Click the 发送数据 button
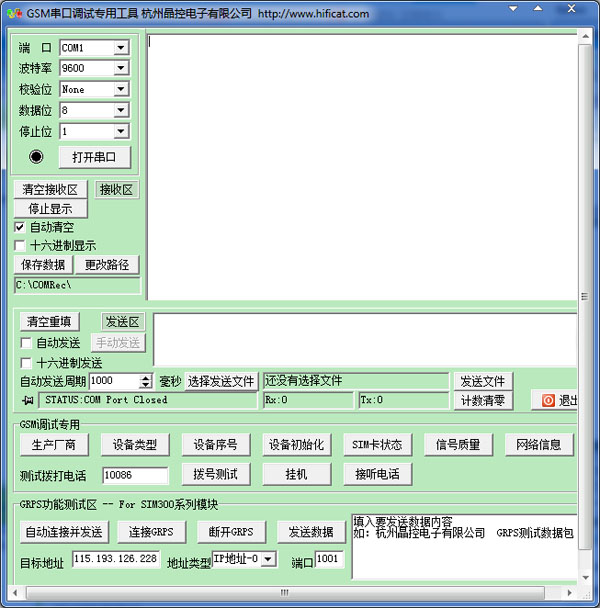Viewport: 600px width, 608px height. pyautogui.click(x=311, y=532)
